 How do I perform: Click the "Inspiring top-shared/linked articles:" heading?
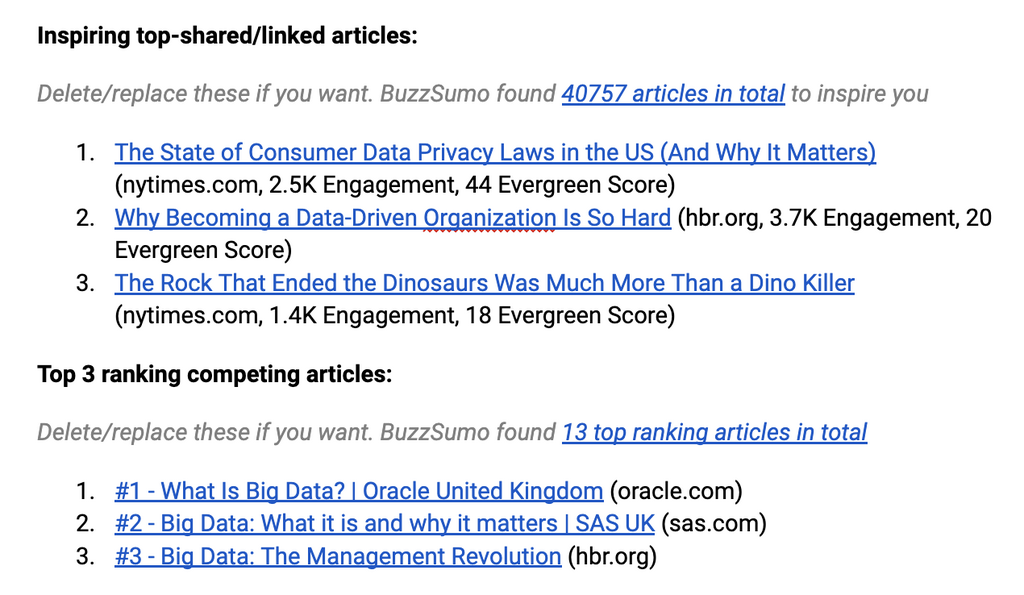tap(227, 36)
